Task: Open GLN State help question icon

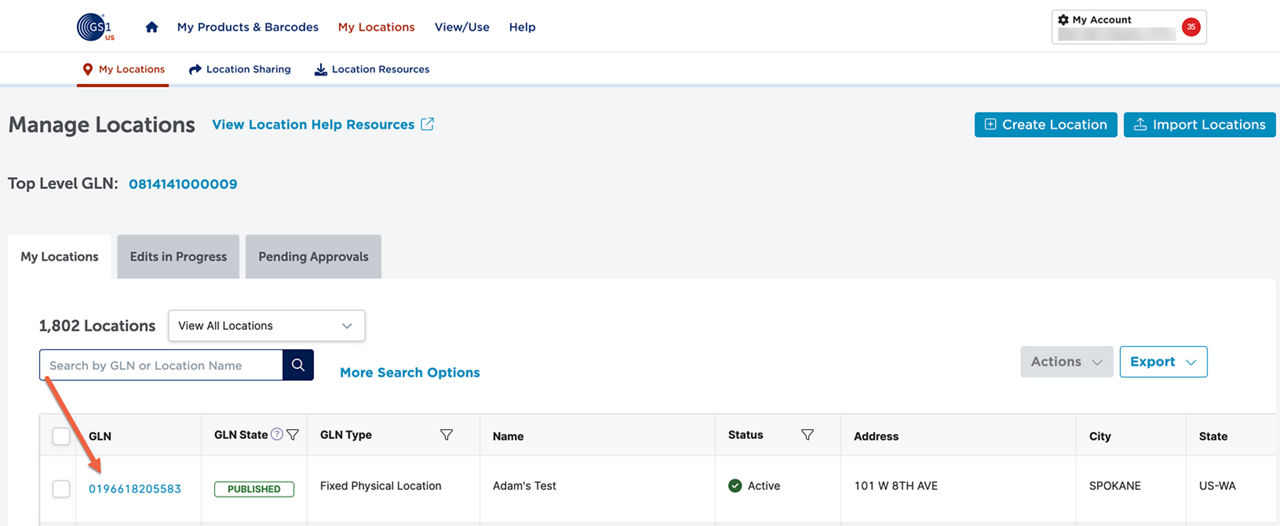Action: coord(277,435)
